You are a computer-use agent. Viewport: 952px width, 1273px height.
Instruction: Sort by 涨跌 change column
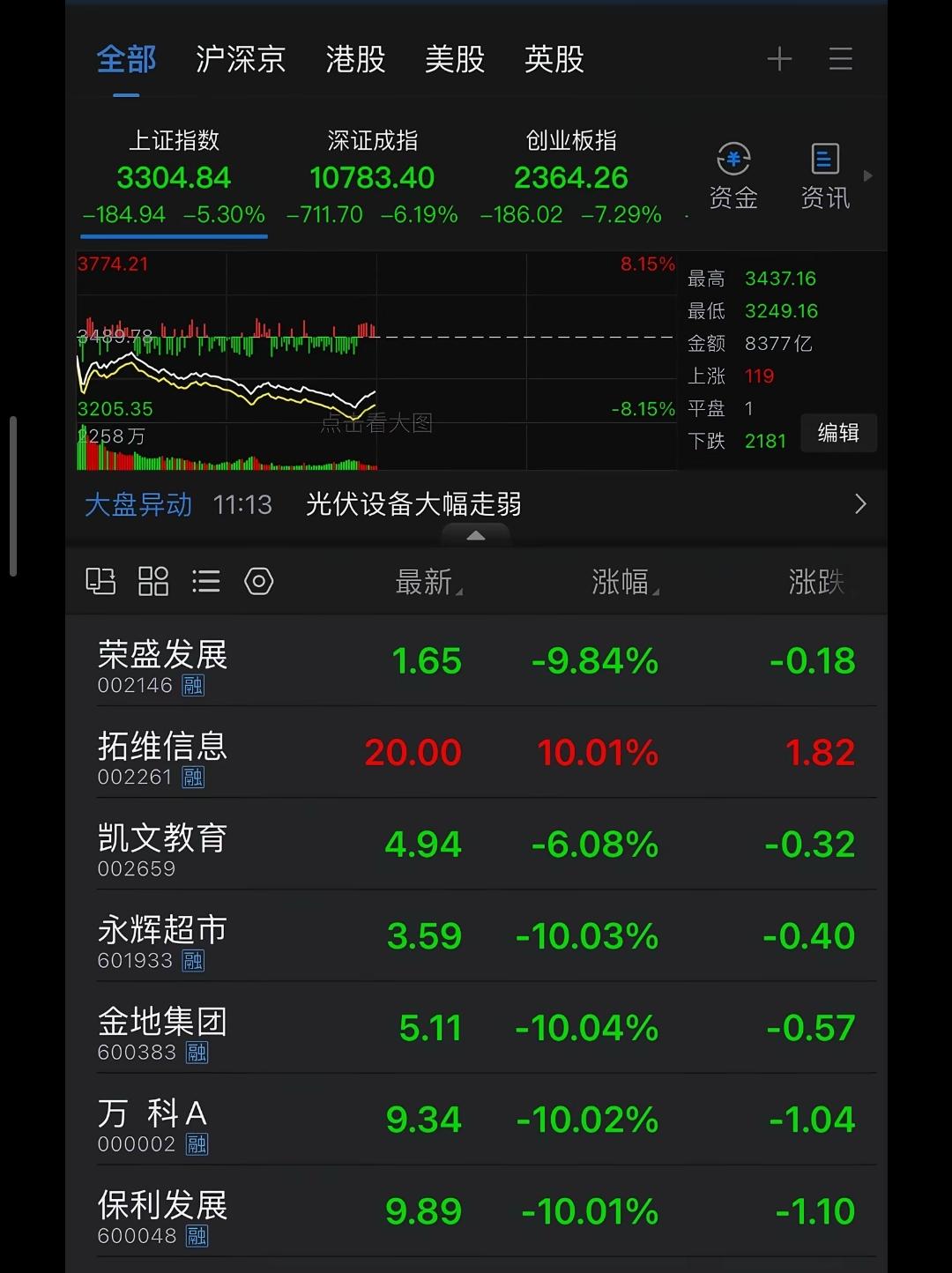point(816,582)
